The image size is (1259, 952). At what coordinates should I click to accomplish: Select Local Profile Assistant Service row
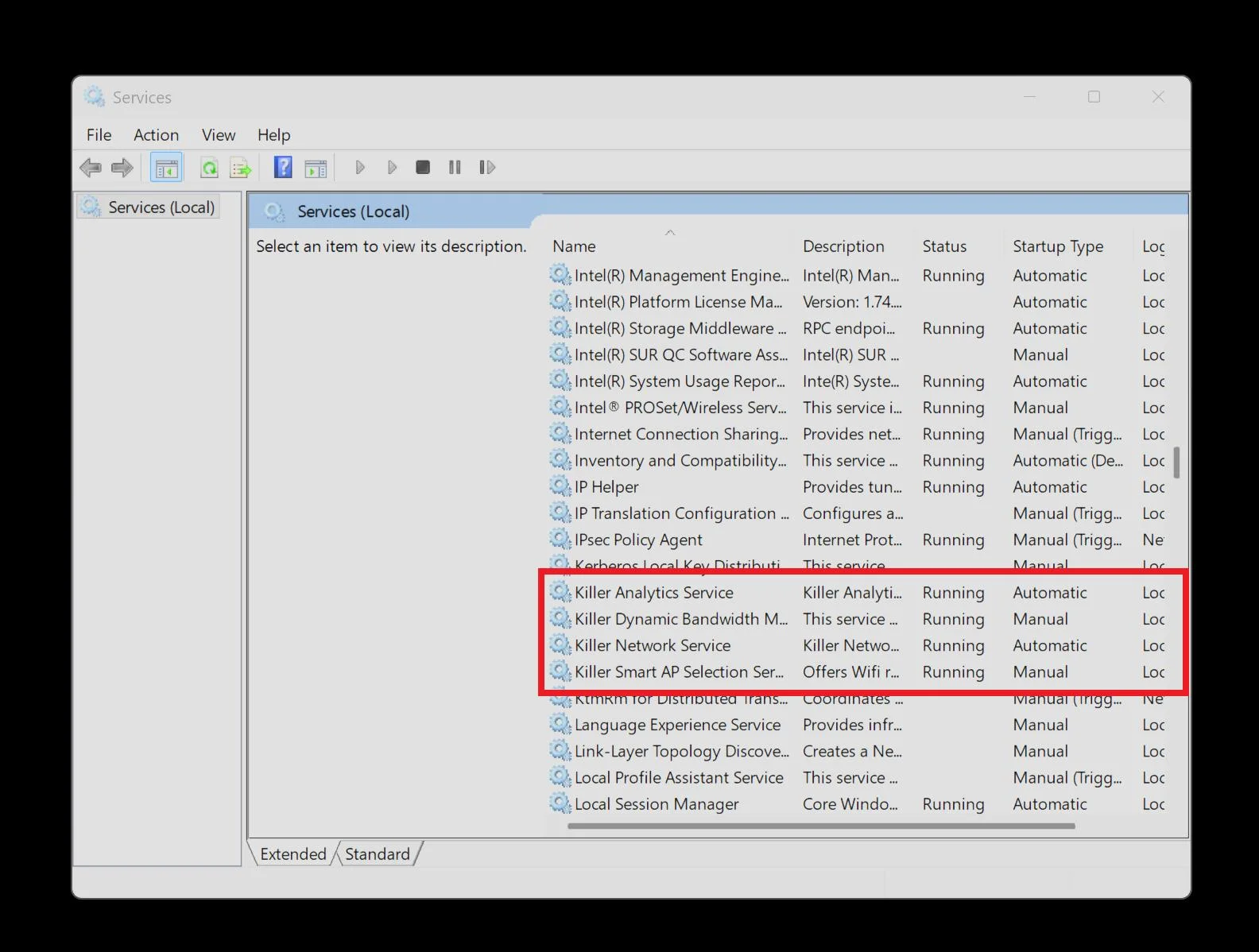tap(857, 776)
